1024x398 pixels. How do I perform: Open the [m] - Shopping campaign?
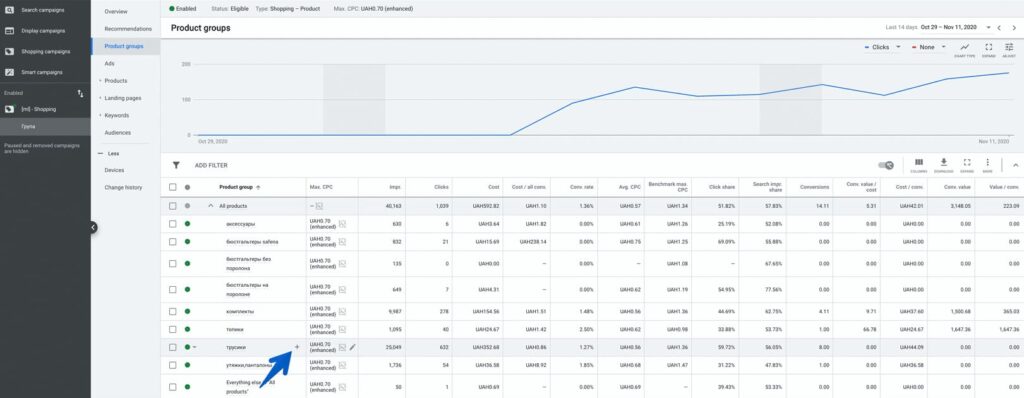39,109
